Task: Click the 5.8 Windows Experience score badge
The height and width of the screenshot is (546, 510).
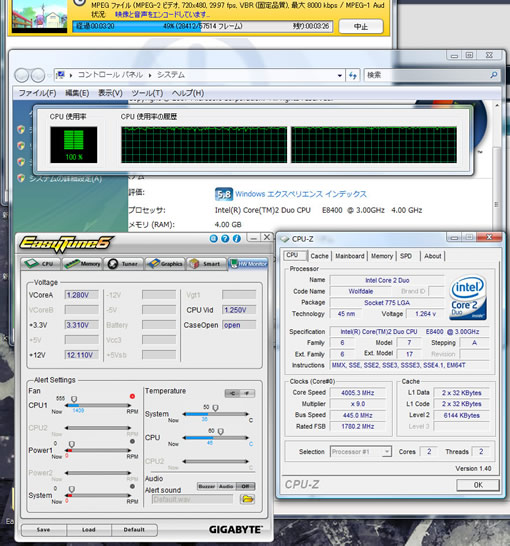Action: click(x=223, y=194)
